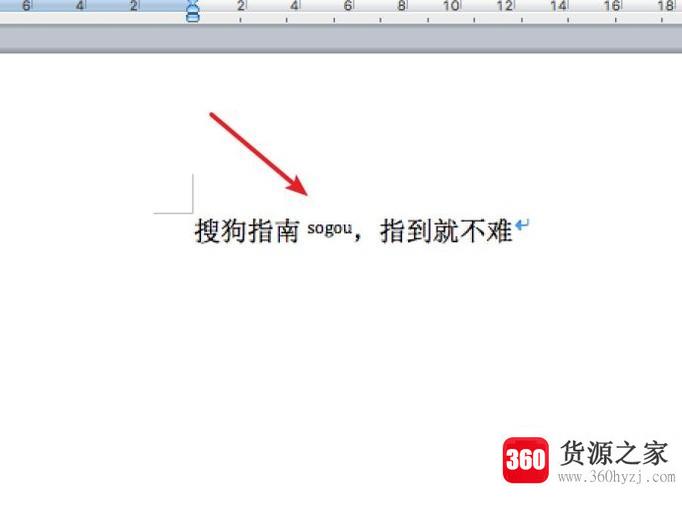Click the text "搜狗指南" in the document
The width and height of the screenshot is (682, 513).
click(247, 231)
